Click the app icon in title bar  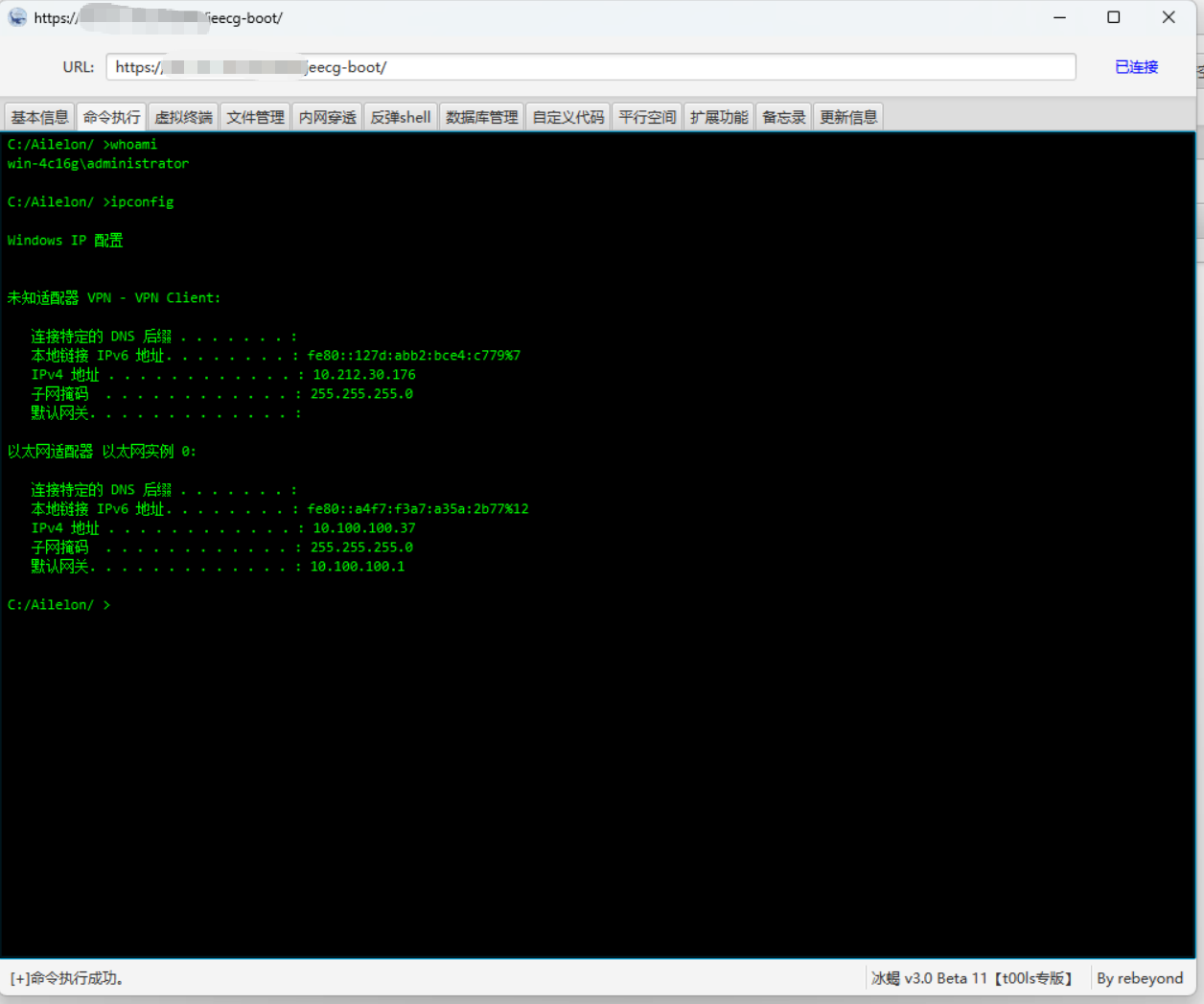point(17,17)
